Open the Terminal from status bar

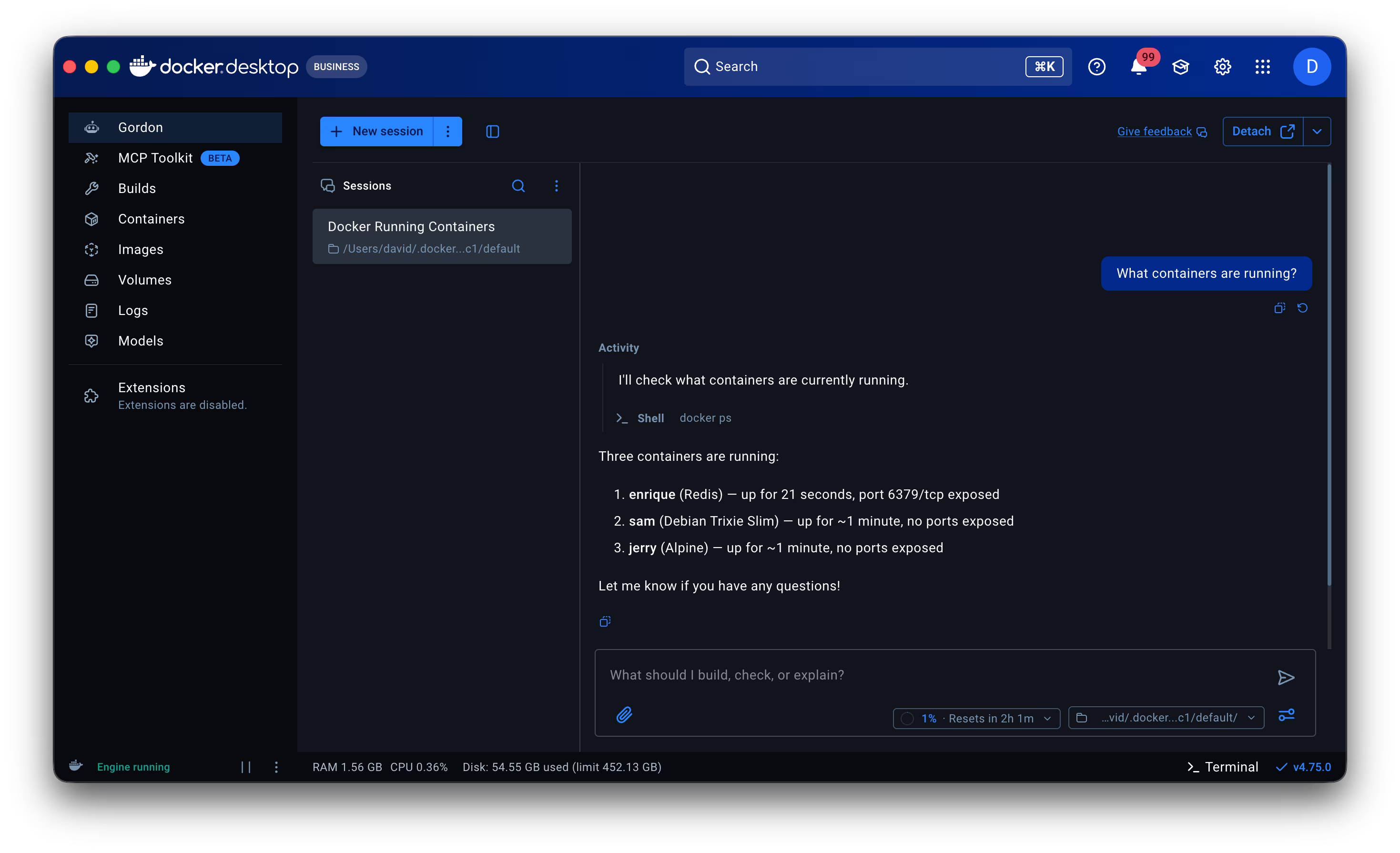point(1223,767)
